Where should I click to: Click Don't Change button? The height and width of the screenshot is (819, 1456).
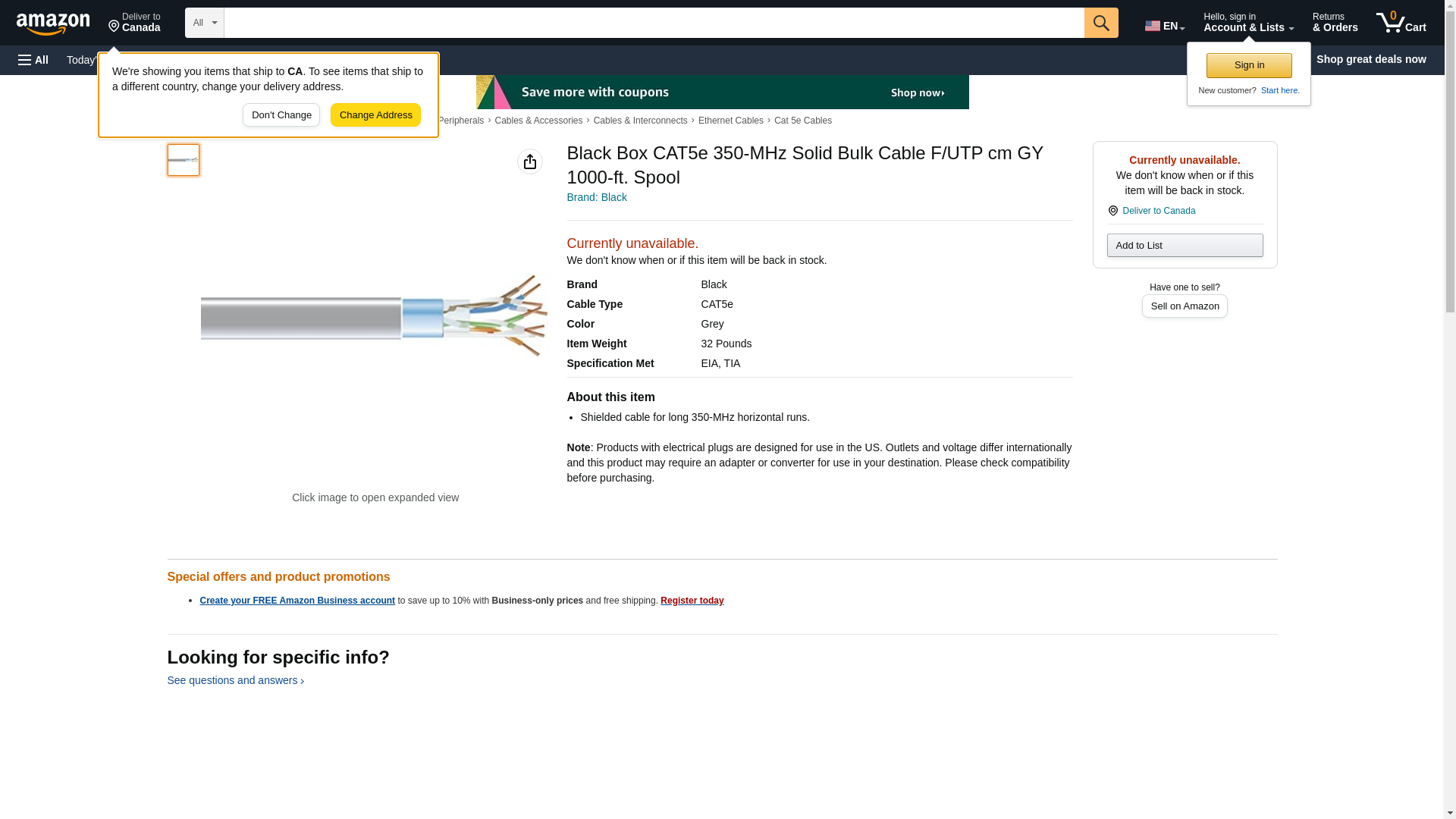(x=281, y=115)
